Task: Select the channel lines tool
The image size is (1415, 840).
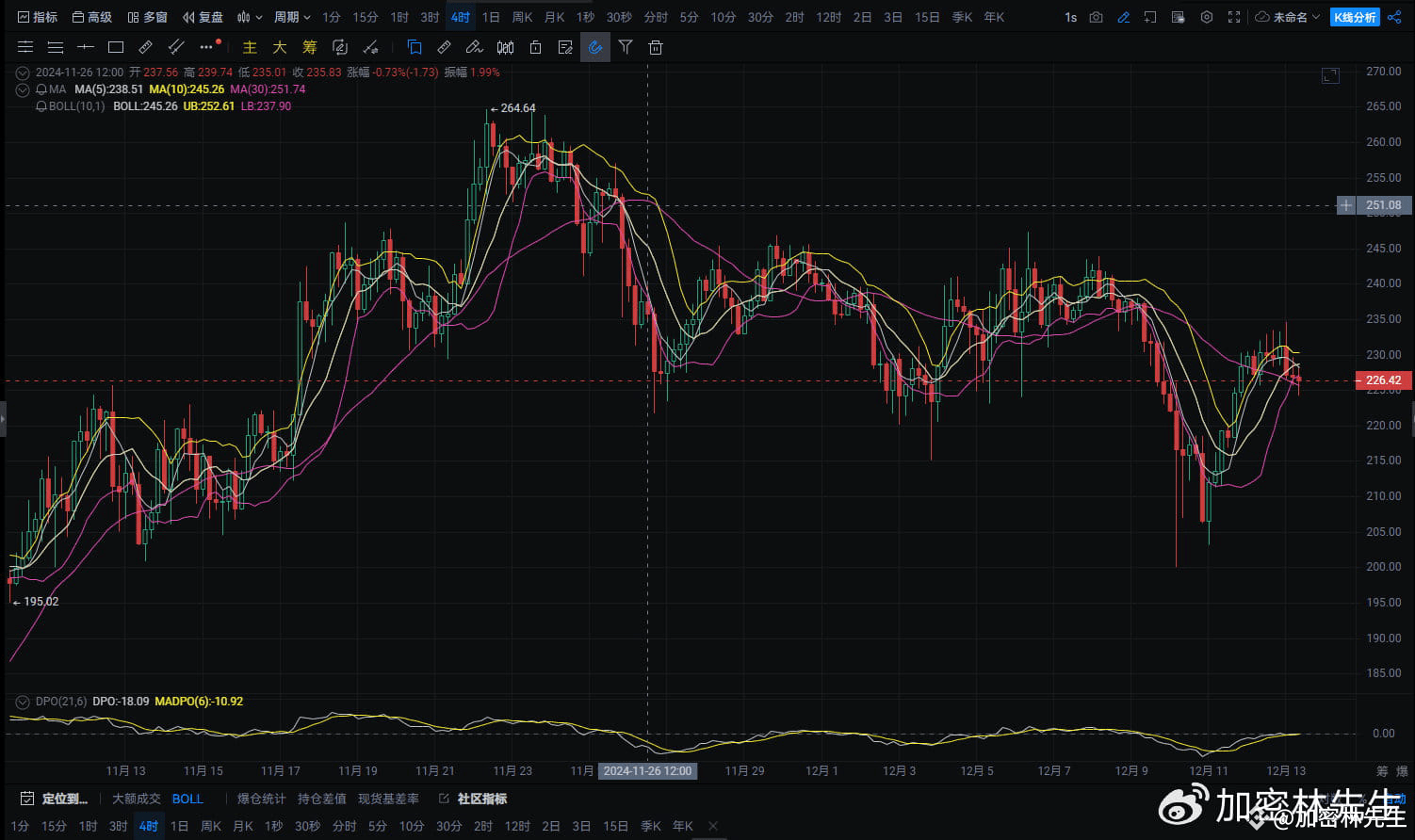Action: [x=175, y=47]
